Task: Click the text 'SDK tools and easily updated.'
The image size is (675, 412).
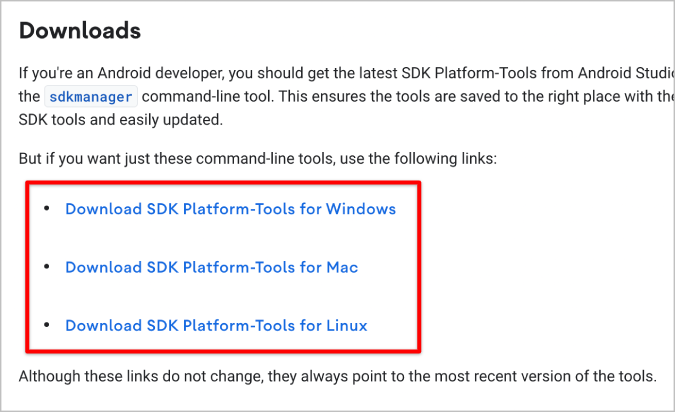Action: pos(121,120)
